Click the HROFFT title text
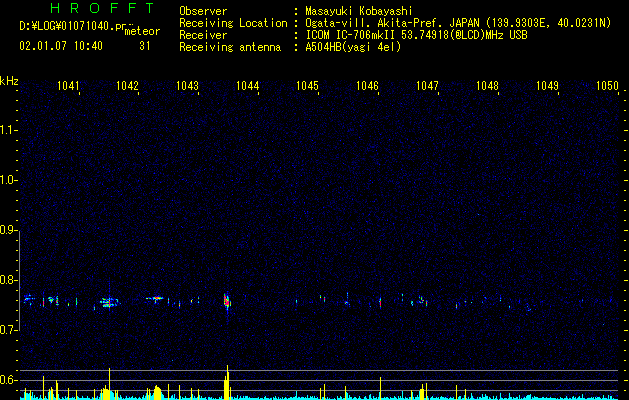Screen dimensions: 629x400 [x=103, y=8]
